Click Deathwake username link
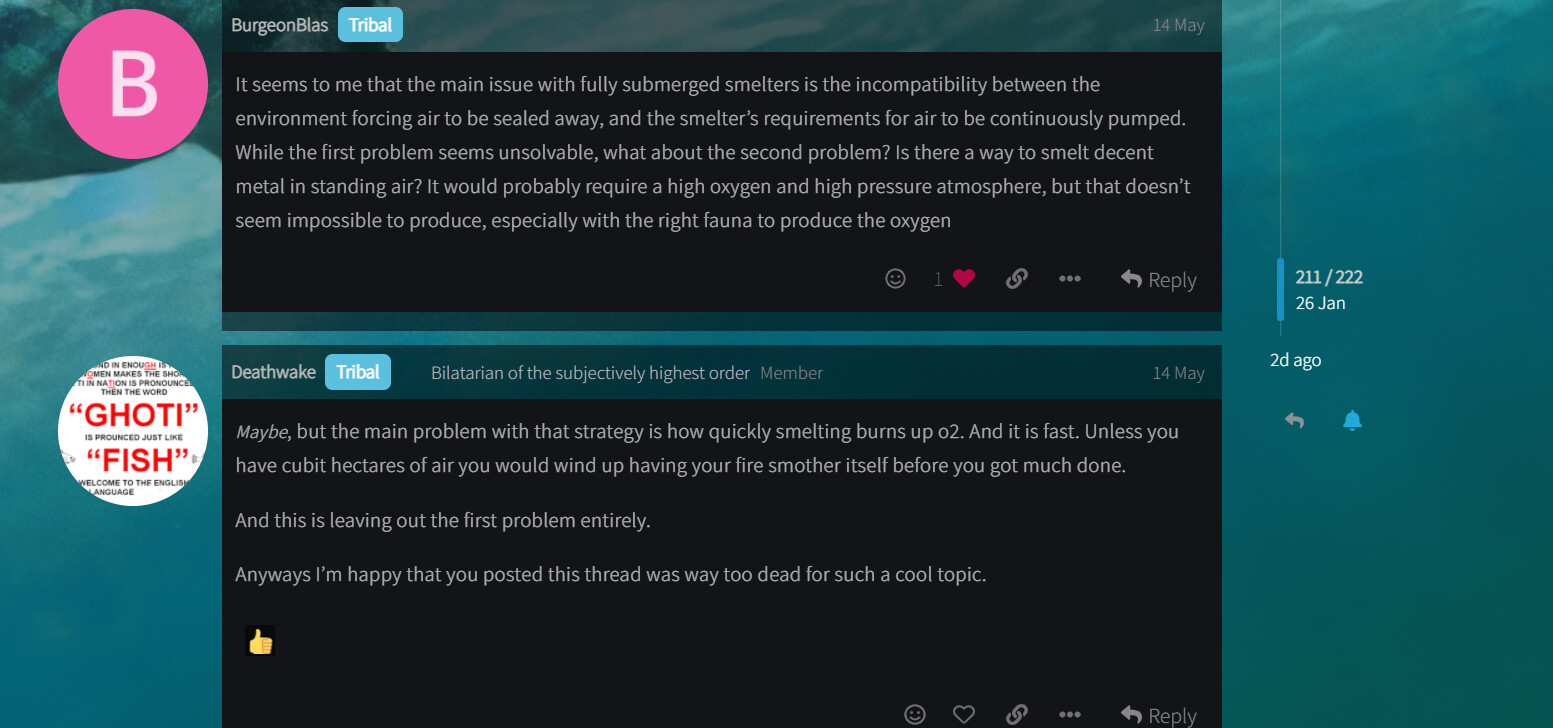1553x728 pixels. click(273, 372)
